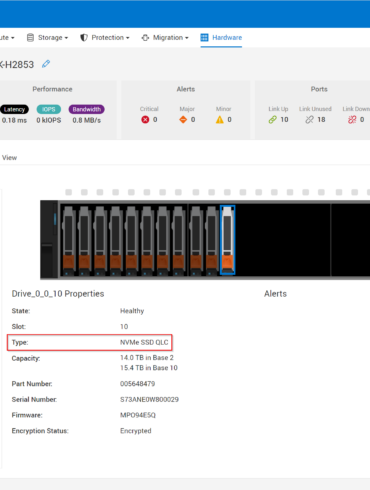
Task: Click the Link Down red chain icon
Action: pos(352,119)
